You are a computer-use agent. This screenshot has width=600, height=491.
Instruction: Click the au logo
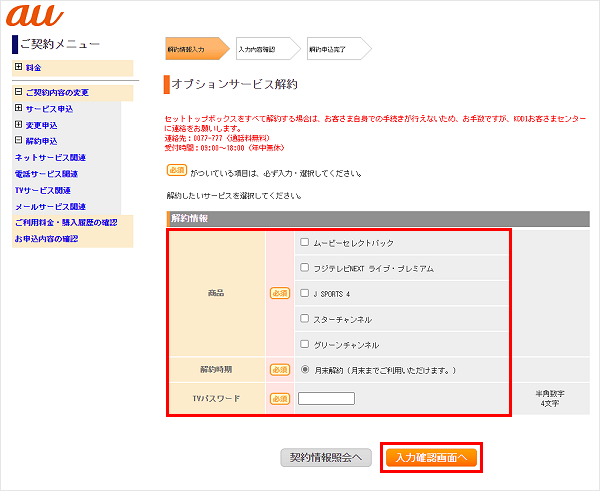pos(35,17)
